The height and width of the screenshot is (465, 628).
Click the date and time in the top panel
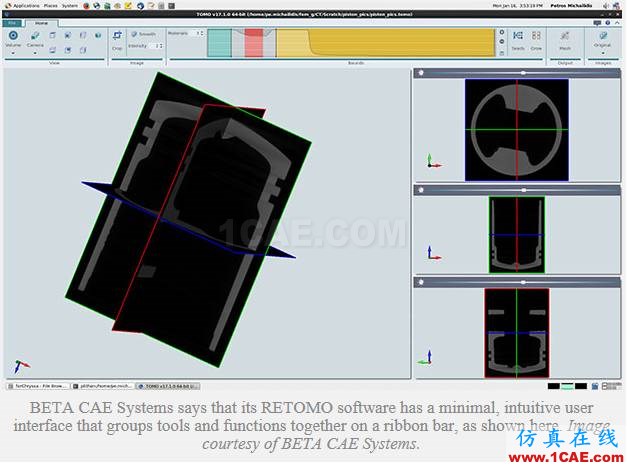[518, 6]
